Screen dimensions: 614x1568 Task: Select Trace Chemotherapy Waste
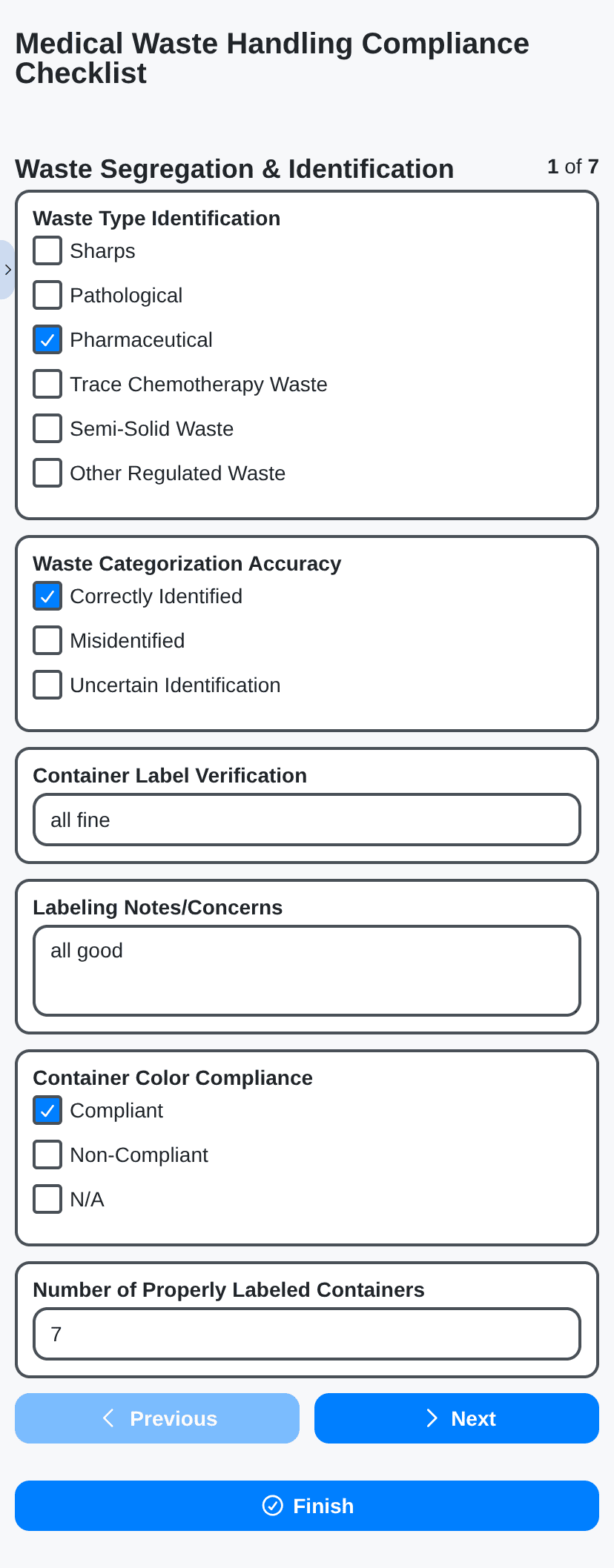tap(47, 384)
